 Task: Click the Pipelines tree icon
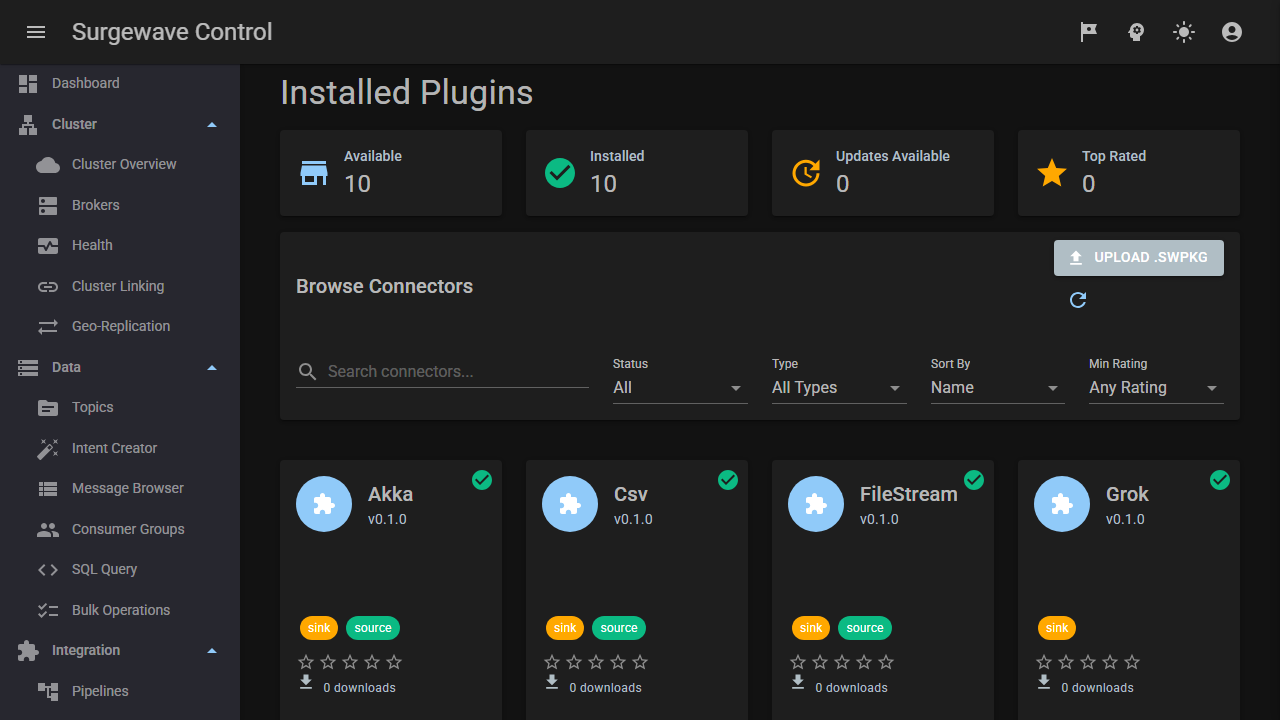click(48, 691)
